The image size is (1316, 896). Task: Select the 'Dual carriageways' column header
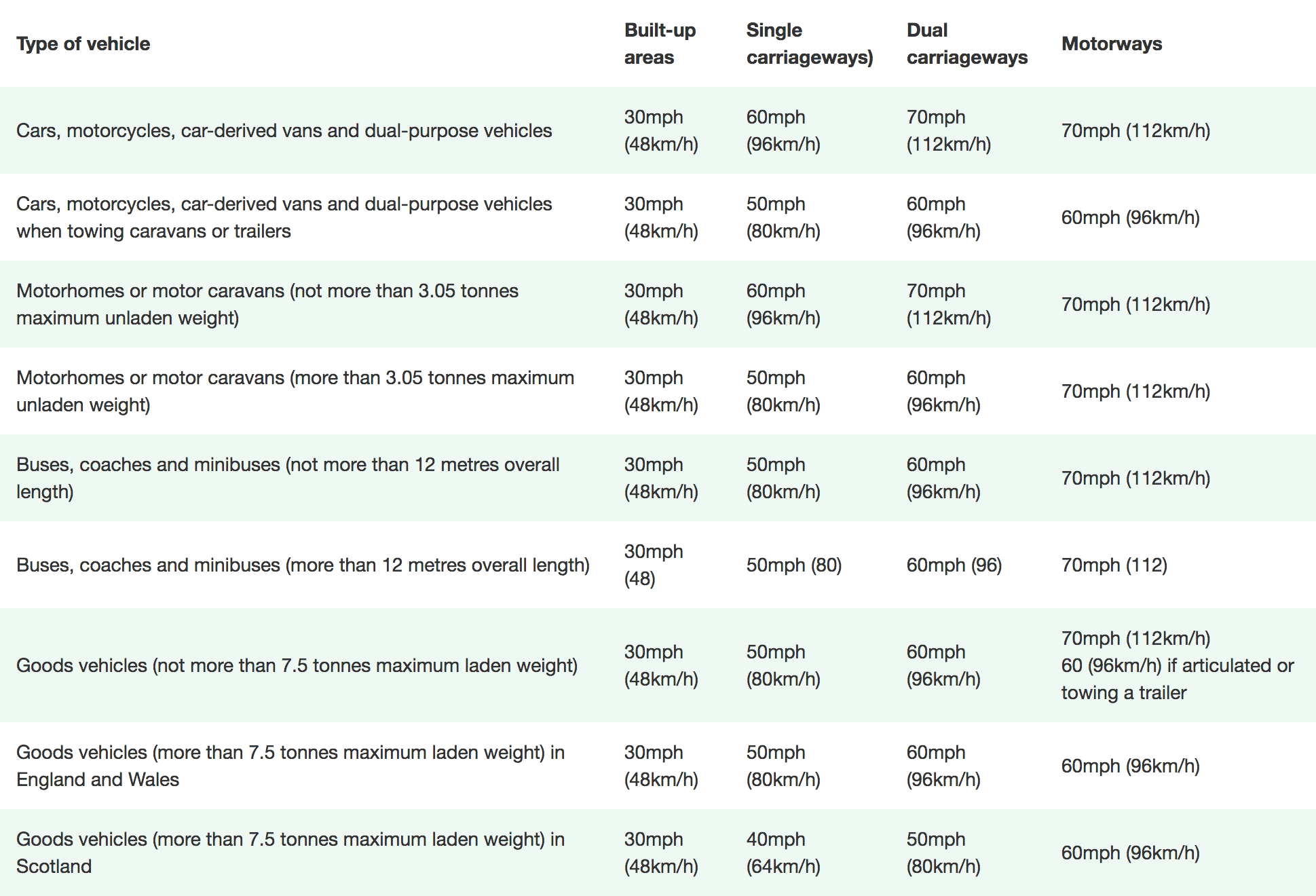[x=967, y=43]
